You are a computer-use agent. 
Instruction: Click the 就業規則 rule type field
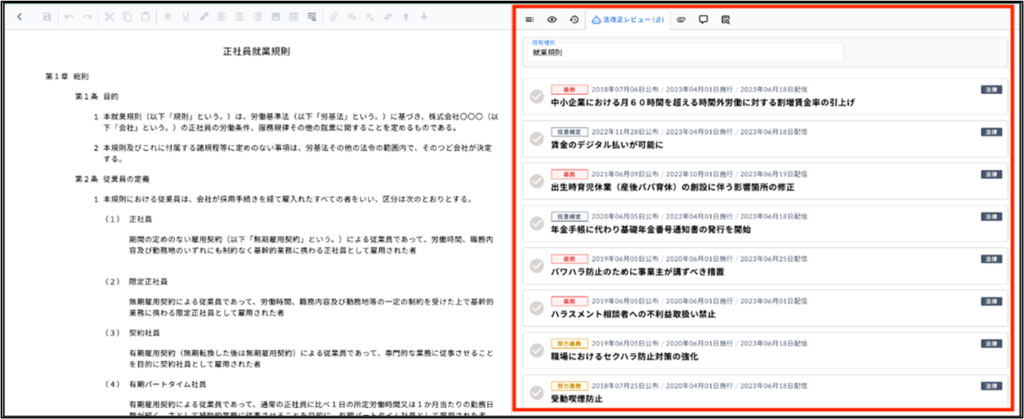pos(686,52)
